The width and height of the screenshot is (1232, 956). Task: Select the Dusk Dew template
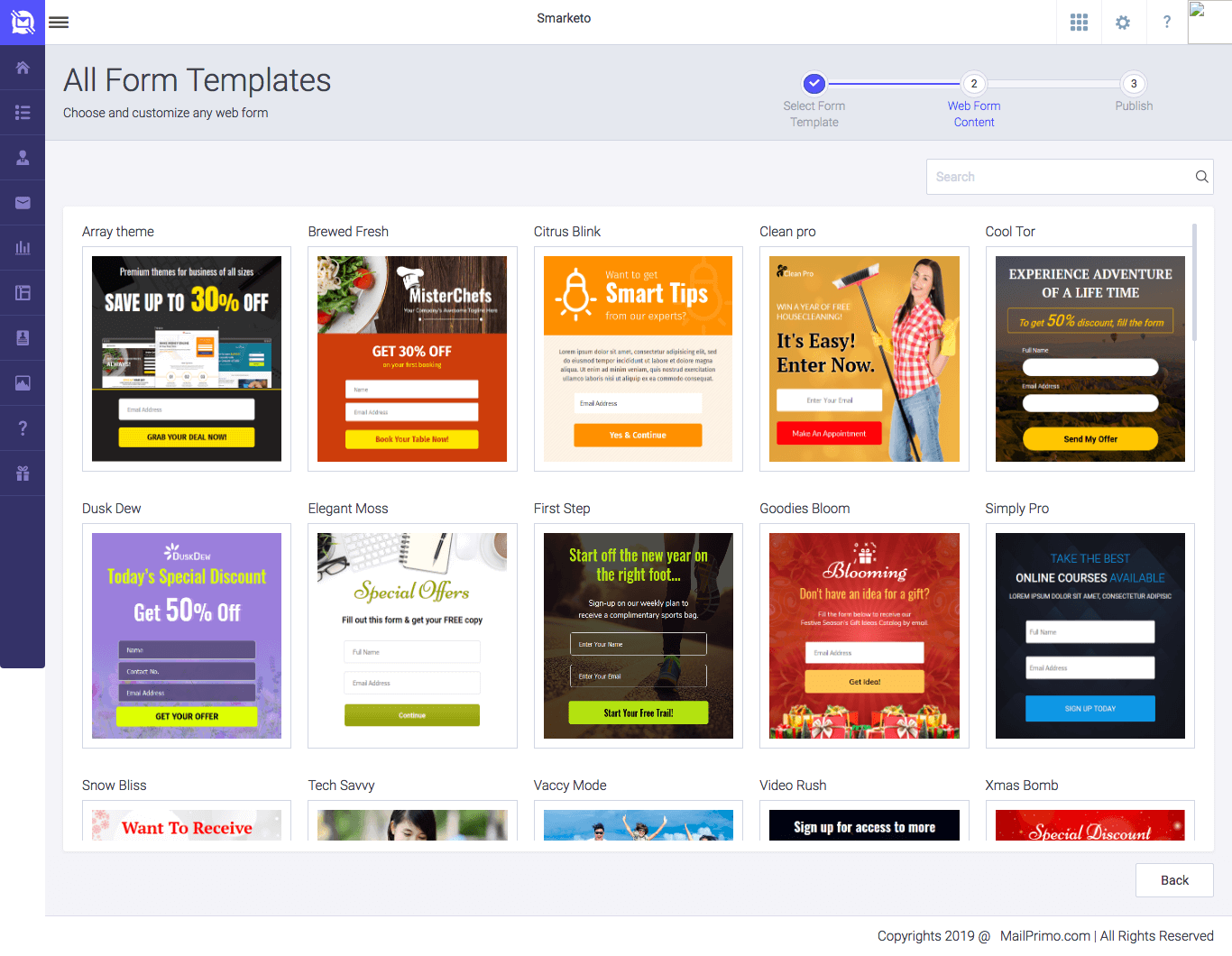187,636
